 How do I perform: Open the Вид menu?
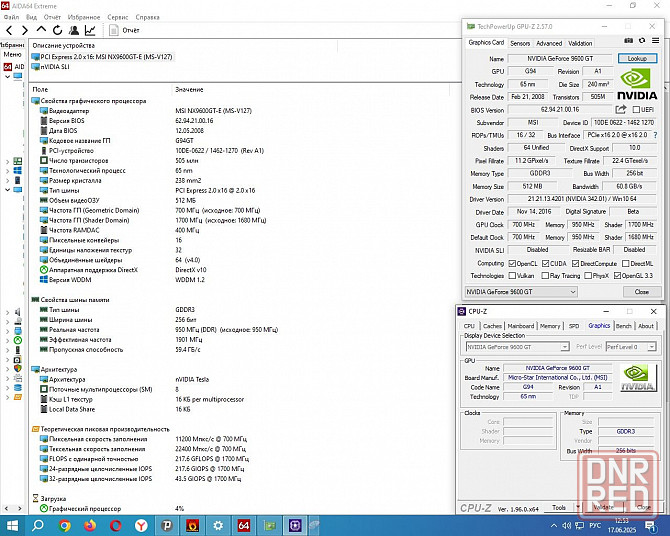coord(31,17)
